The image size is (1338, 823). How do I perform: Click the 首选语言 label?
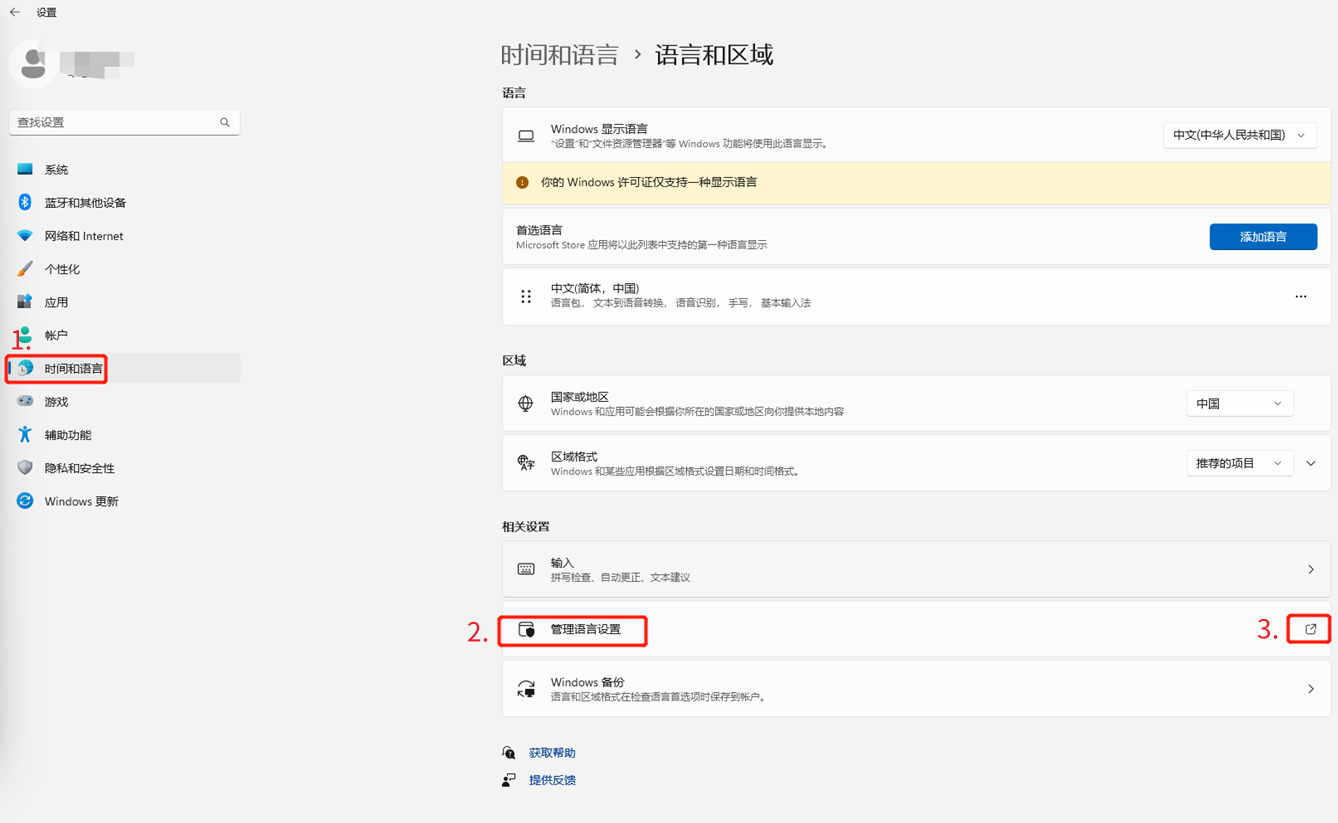pos(539,230)
